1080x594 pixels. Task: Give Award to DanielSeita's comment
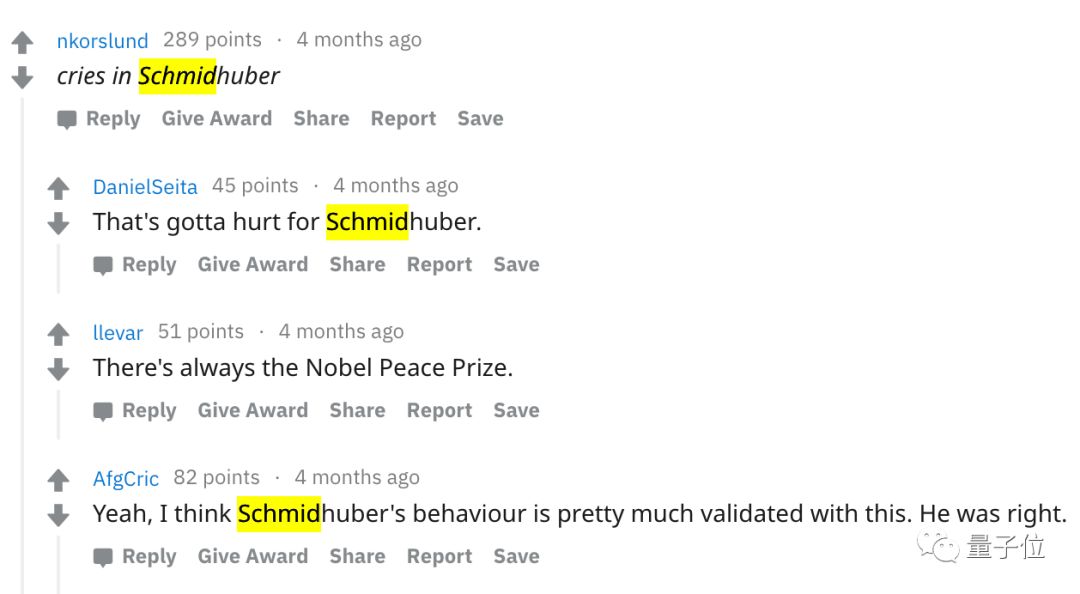point(253,265)
